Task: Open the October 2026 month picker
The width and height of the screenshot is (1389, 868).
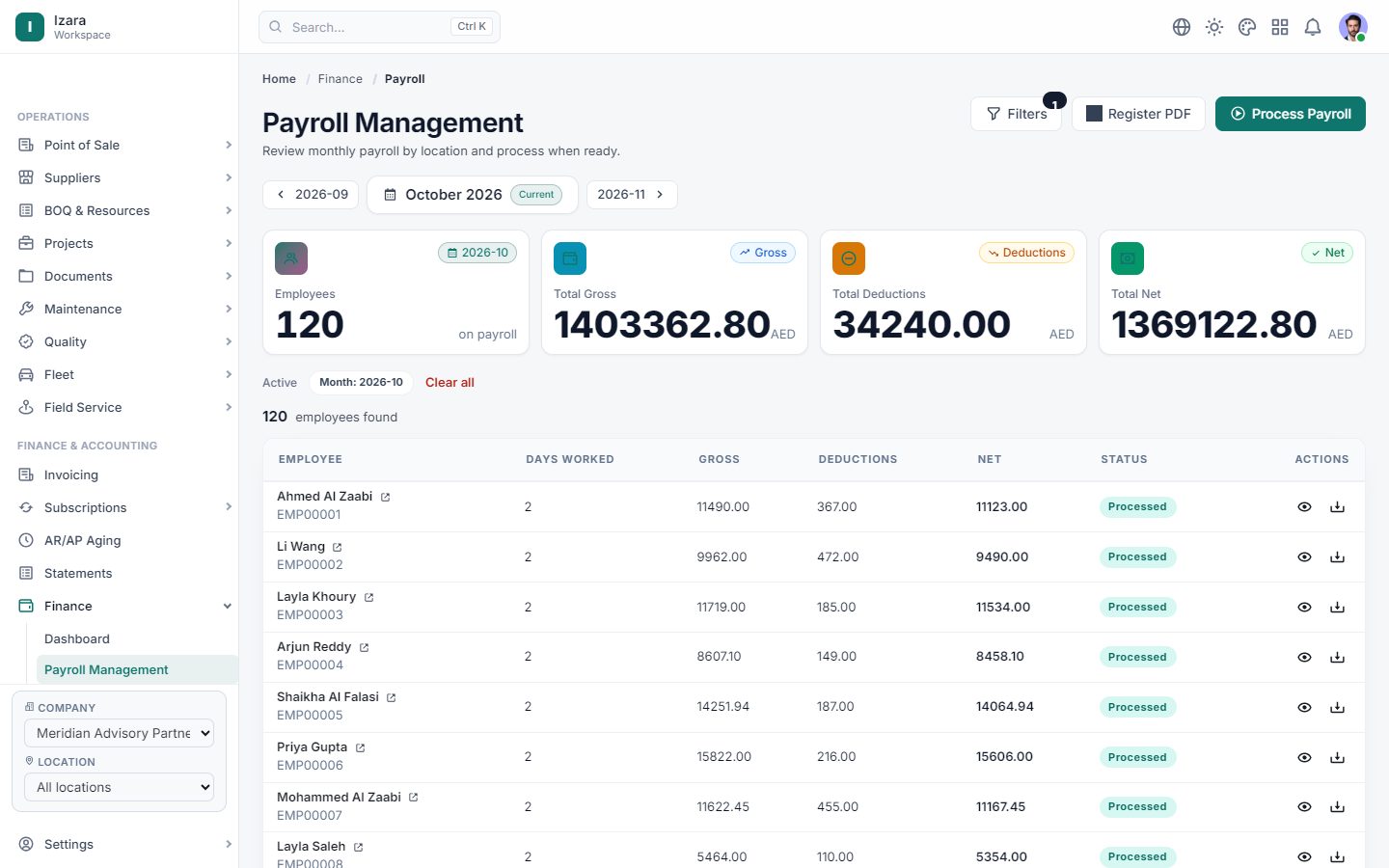Action: (x=473, y=194)
